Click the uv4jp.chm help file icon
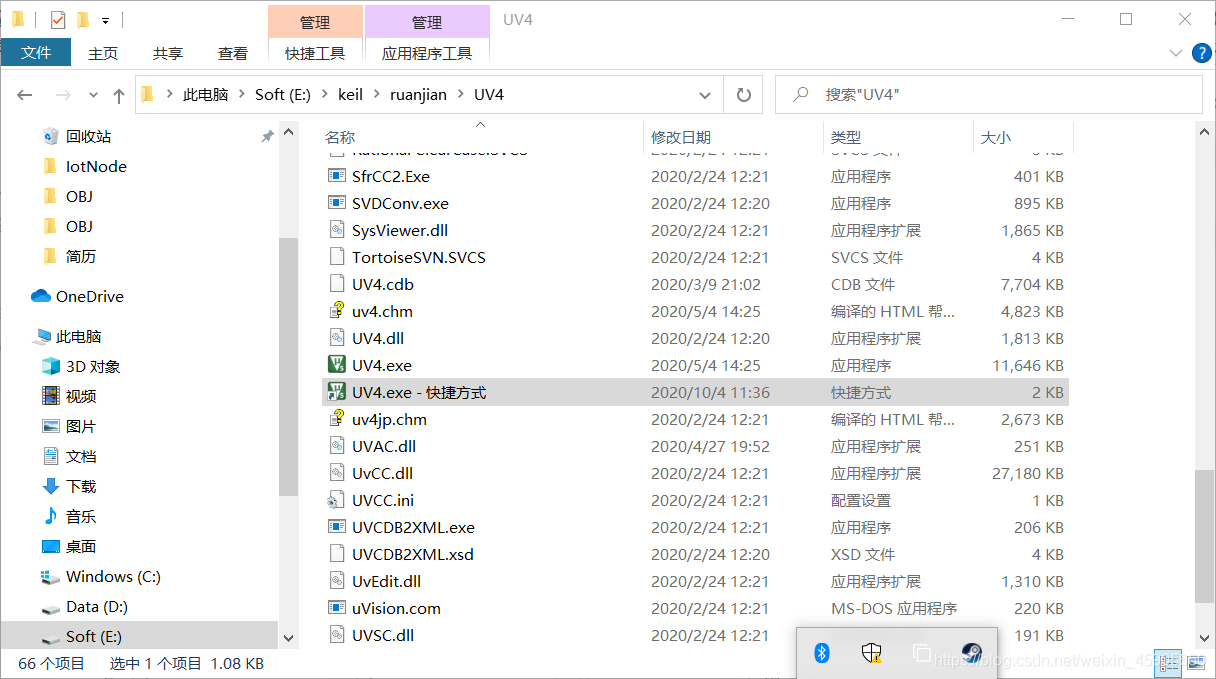Image resolution: width=1216 pixels, height=679 pixels. pos(337,419)
